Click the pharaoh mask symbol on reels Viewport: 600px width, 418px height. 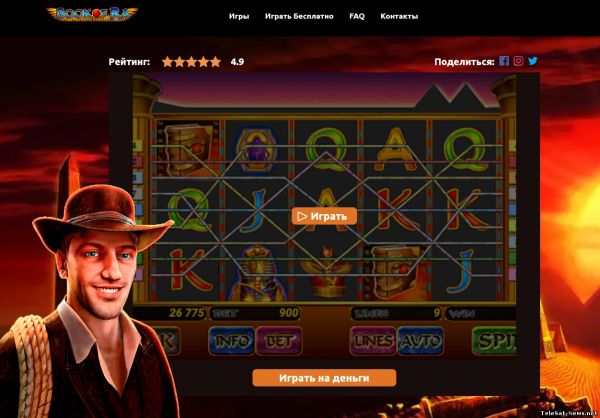pos(257,273)
